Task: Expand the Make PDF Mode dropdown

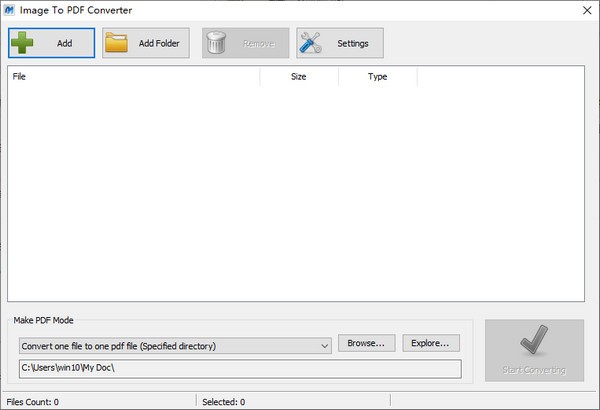Action: 175,346
